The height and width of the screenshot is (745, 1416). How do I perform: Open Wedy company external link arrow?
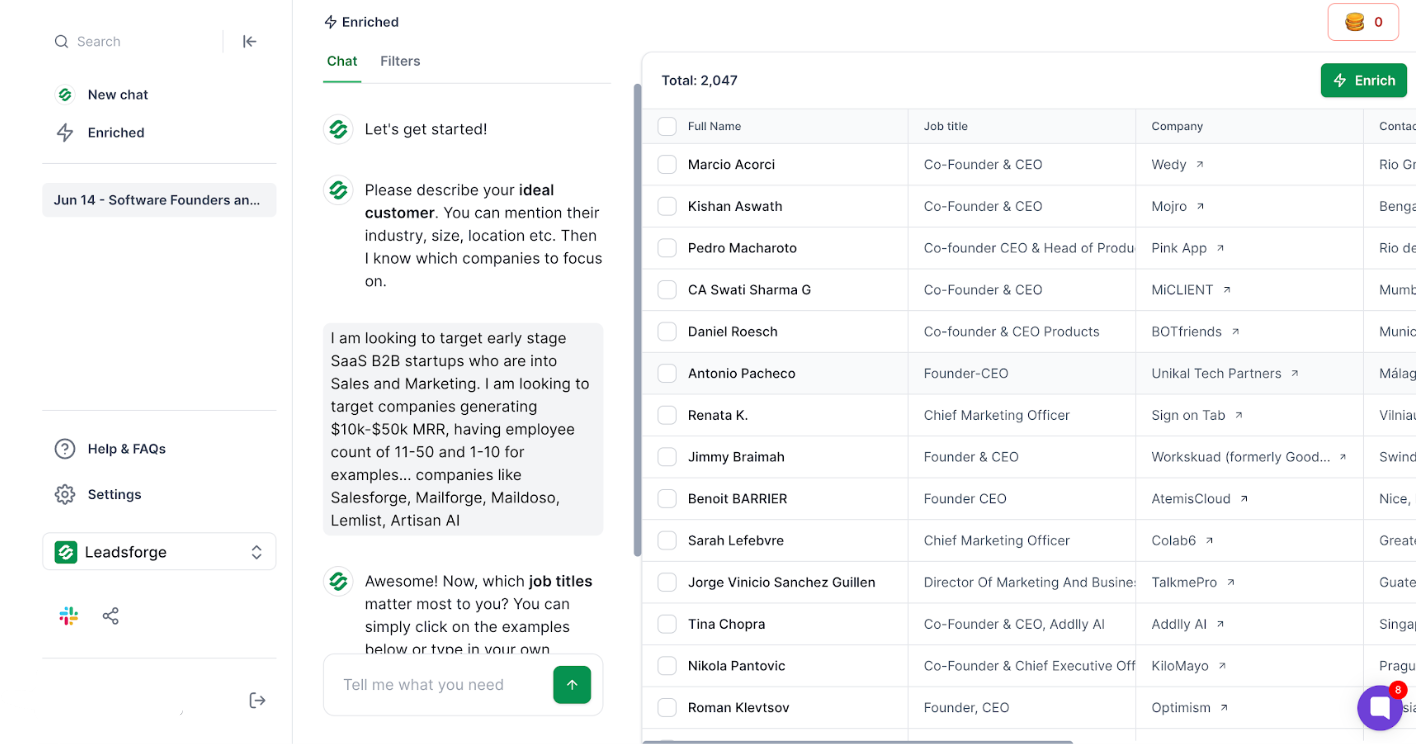pyautogui.click(x=1200, y=164)
